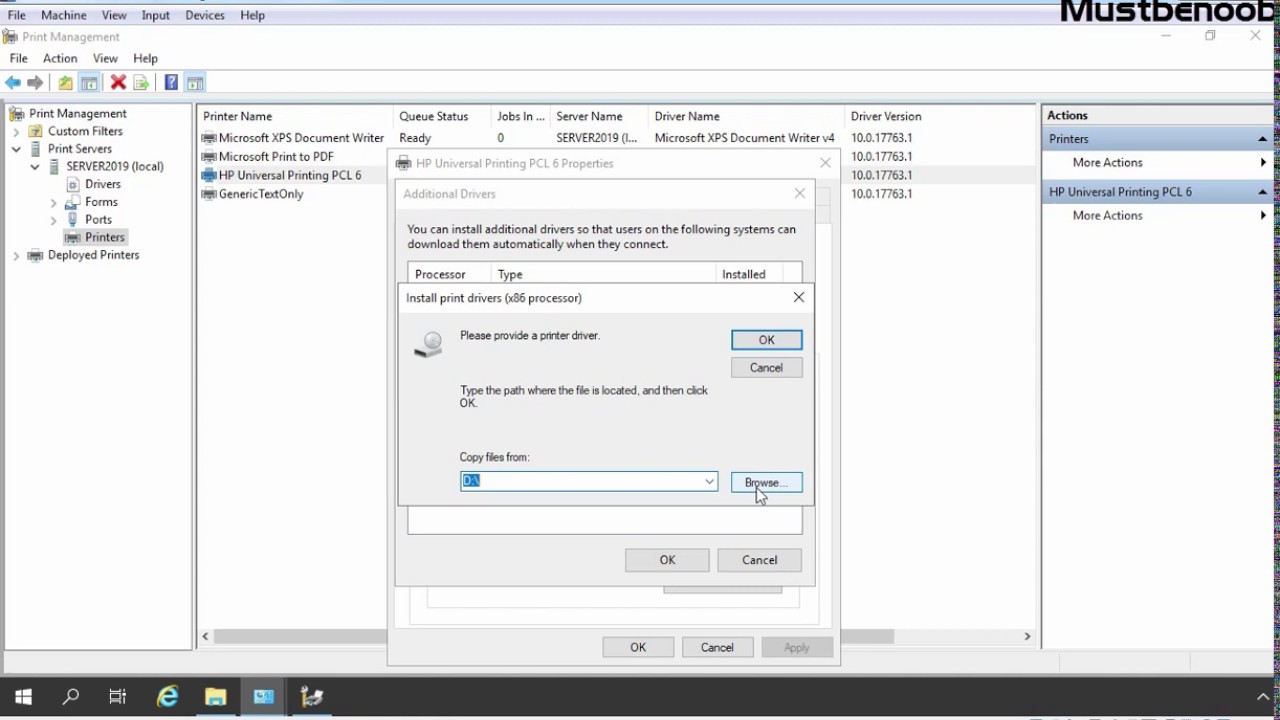Click the Forms icon in the tree
The height and width of the screenshot is (720, 1280).
73,202
